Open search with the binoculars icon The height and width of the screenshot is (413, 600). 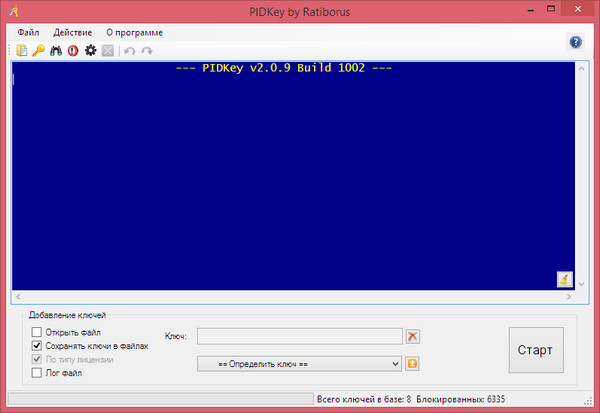pyautogui.click(x=56, y=50)
